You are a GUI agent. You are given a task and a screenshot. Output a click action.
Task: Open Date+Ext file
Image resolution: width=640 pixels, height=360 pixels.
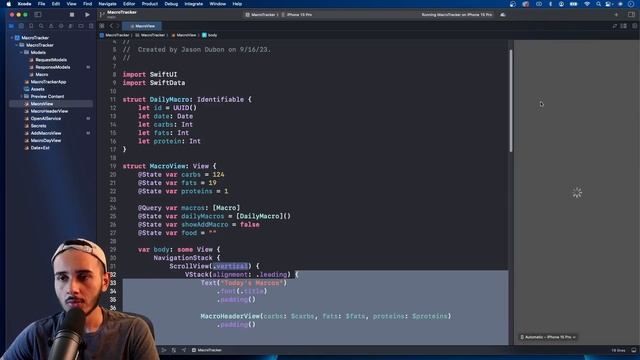click(x=40, y=148)
